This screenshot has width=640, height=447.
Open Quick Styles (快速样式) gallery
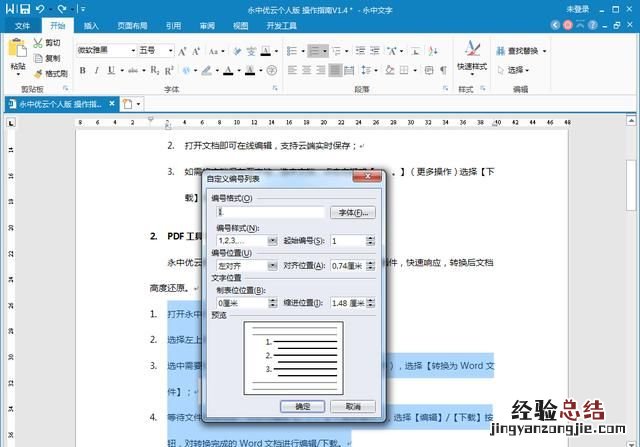click(x=472, y=58)
